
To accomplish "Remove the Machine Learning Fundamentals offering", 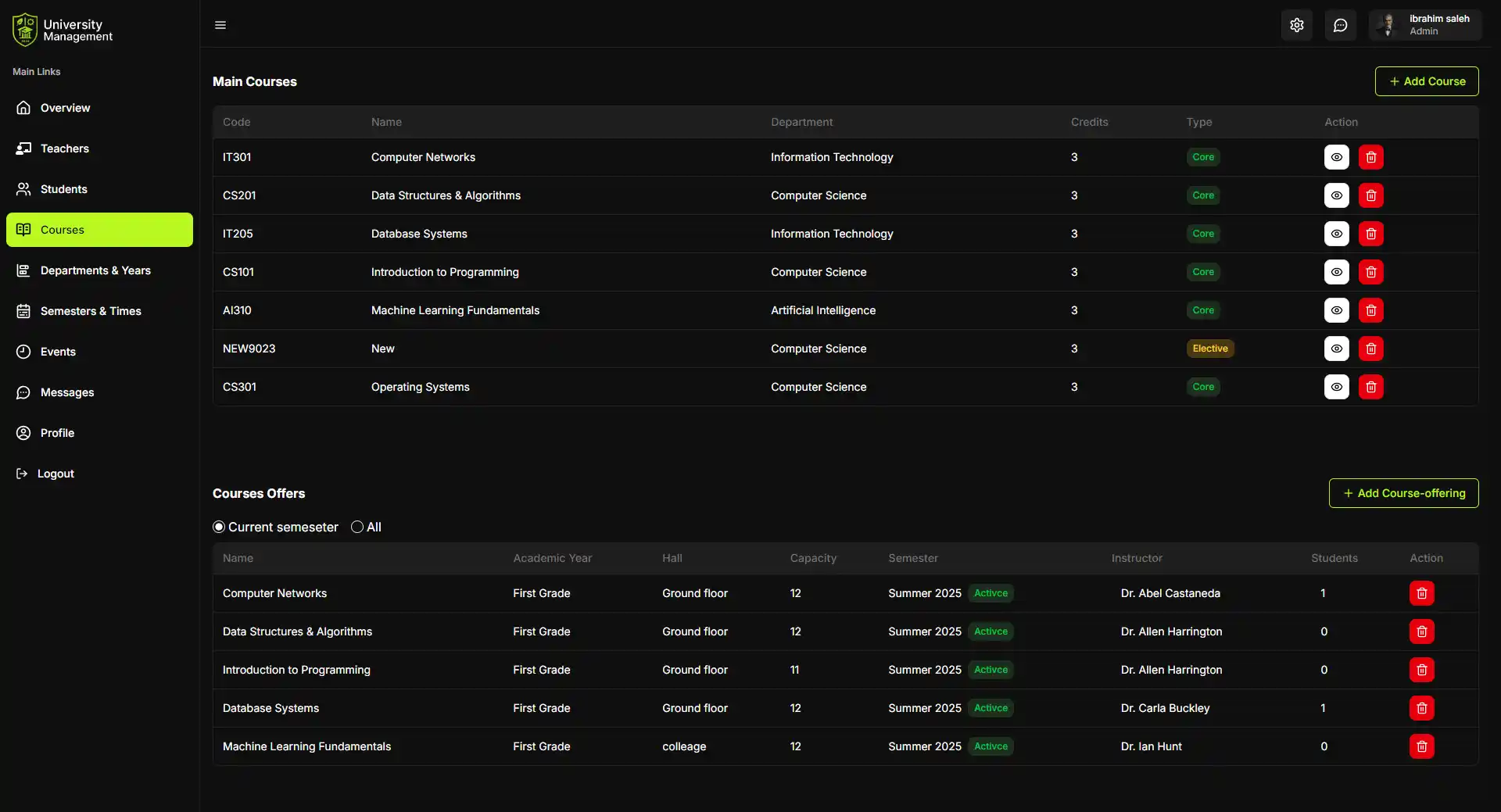I will [x=1421, y=746].
